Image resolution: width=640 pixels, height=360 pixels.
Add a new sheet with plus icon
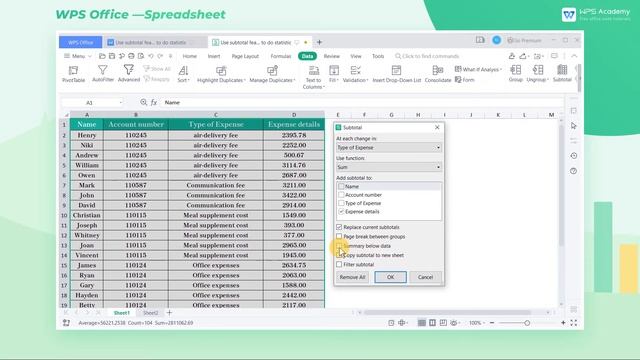coord(169,313)
